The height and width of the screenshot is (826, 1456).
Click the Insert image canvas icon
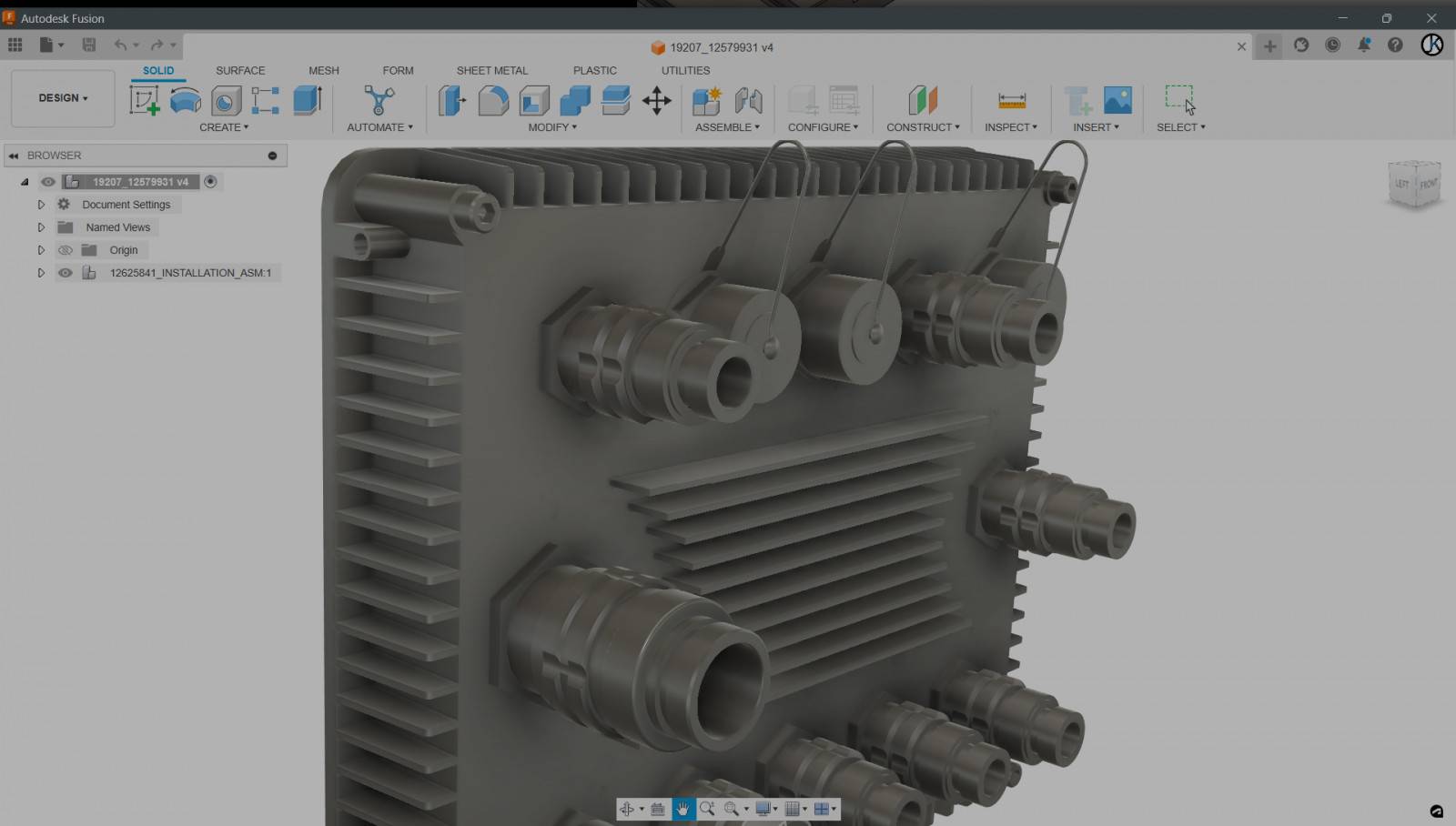(1117, 100)
